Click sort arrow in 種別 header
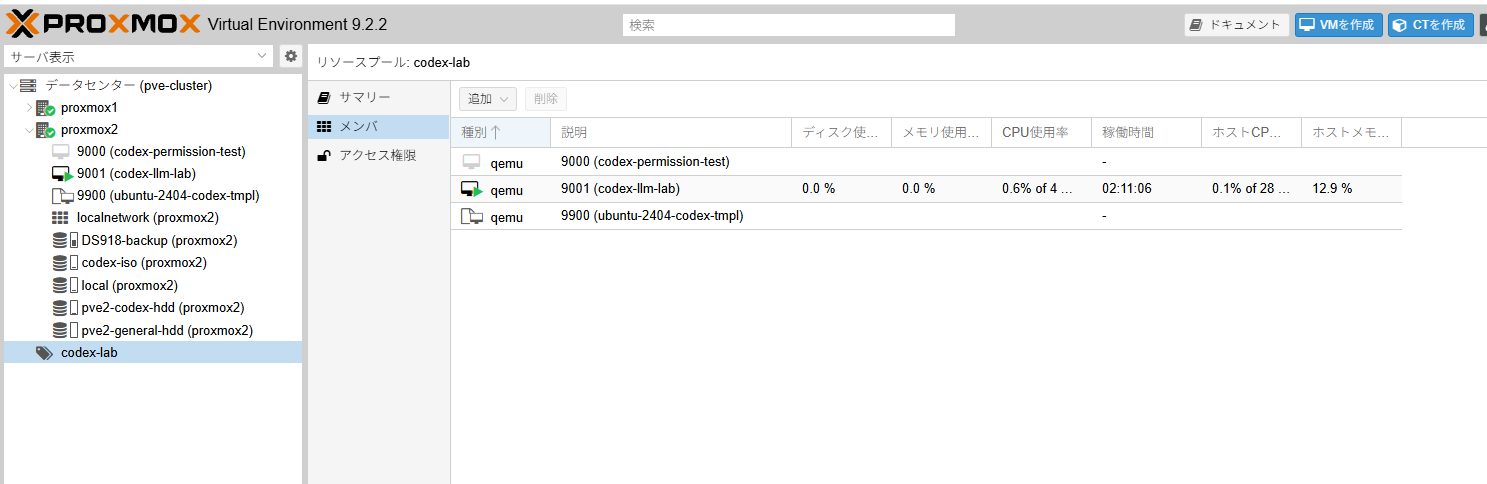 coord(495,132)
